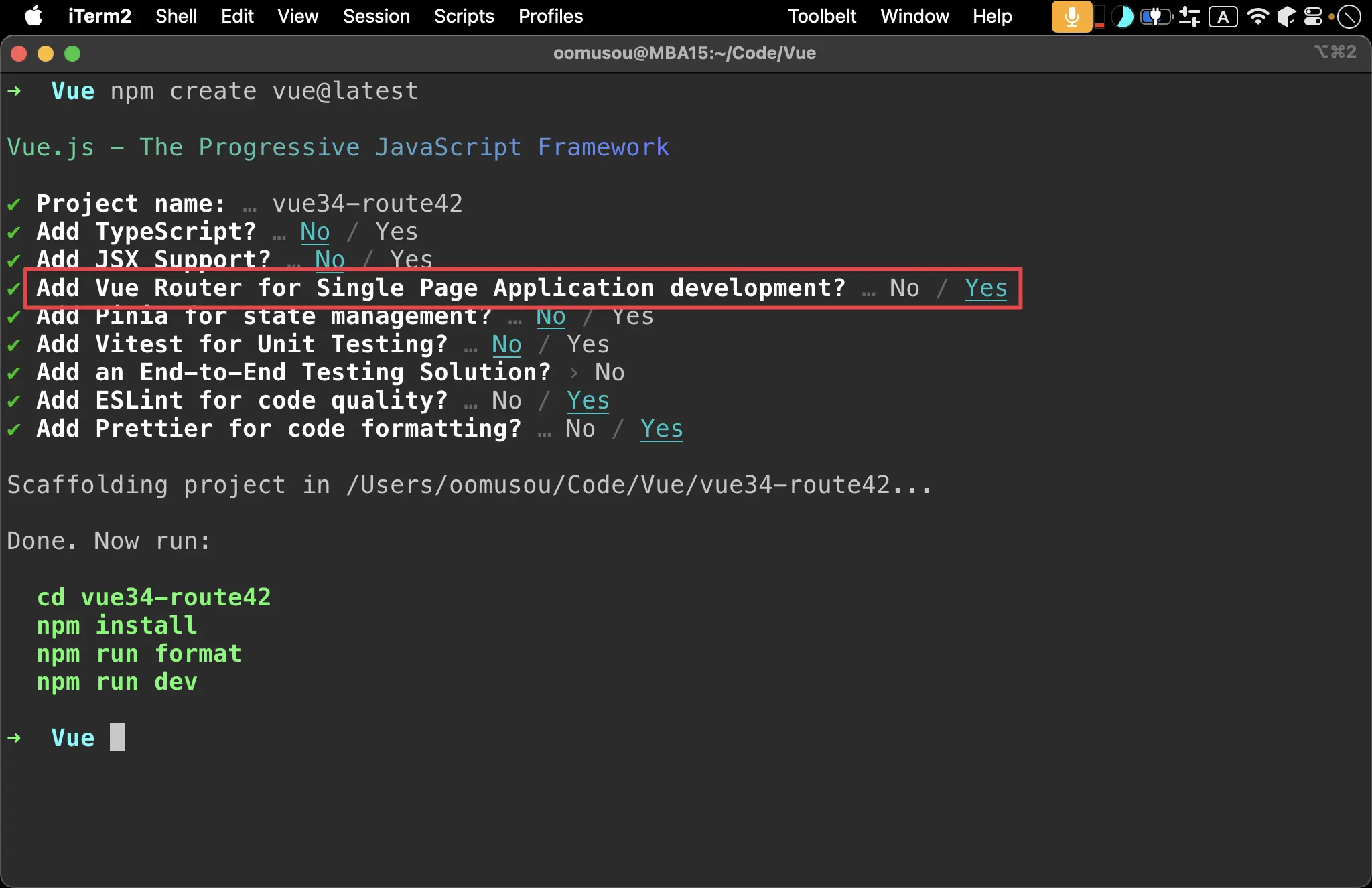Click the project name value vue34-route42
1372x888 pixels.
pyautogui.click(x=367, y=203)
